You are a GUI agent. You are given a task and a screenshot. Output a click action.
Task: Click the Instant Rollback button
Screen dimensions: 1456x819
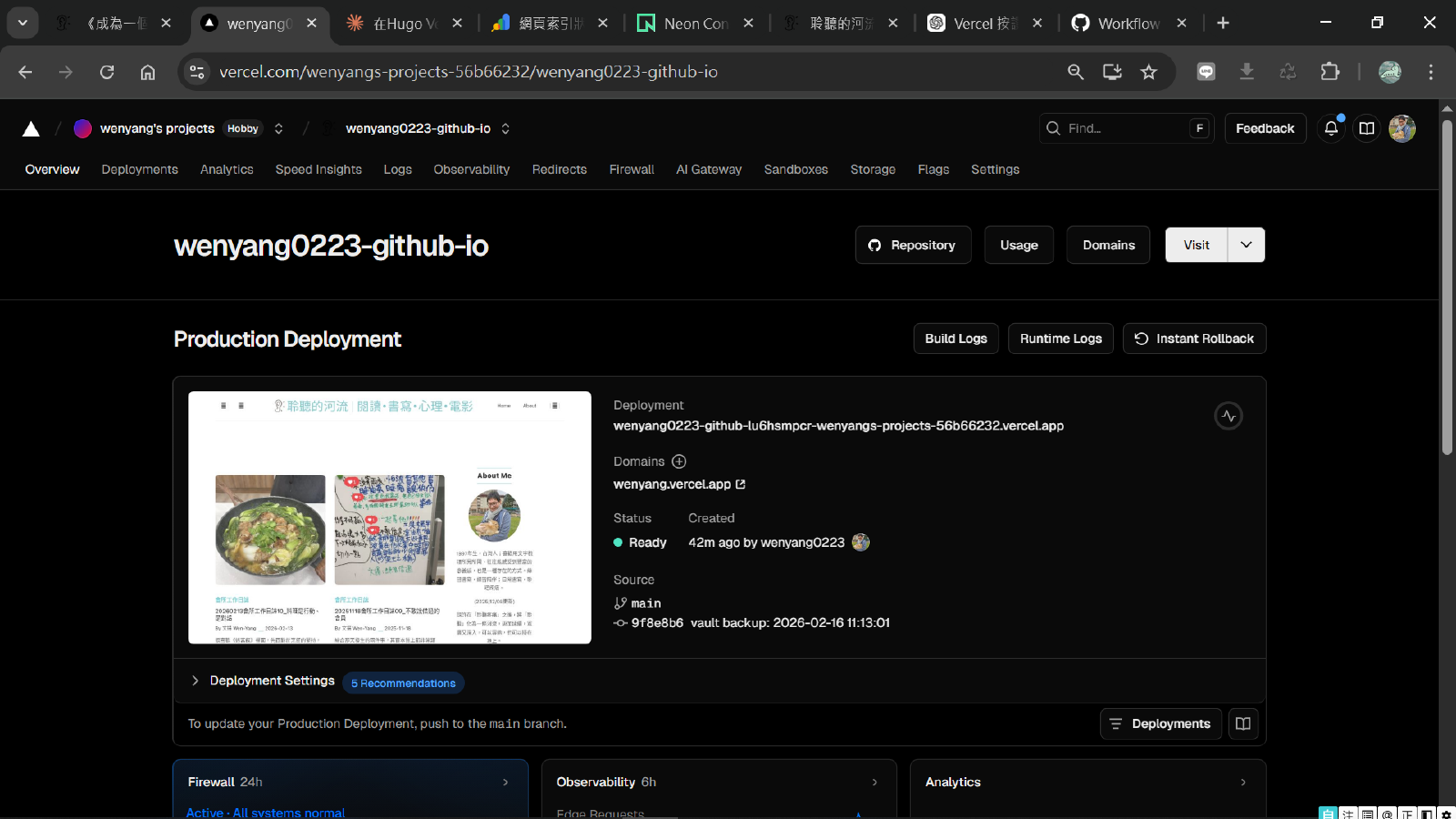(x=1194, y=339)
